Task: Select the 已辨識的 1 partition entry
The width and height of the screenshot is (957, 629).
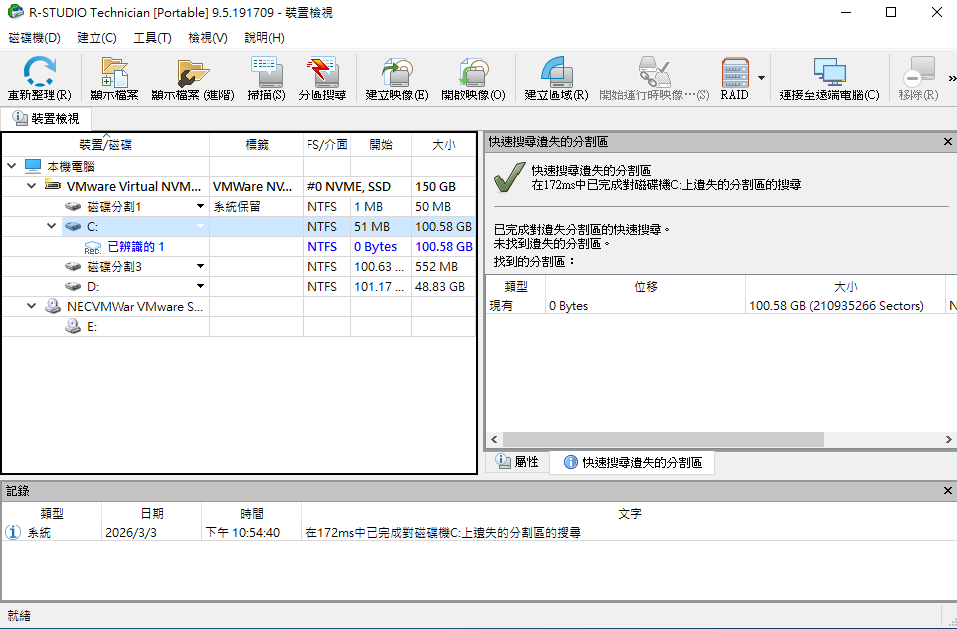Action: [135, 247]
